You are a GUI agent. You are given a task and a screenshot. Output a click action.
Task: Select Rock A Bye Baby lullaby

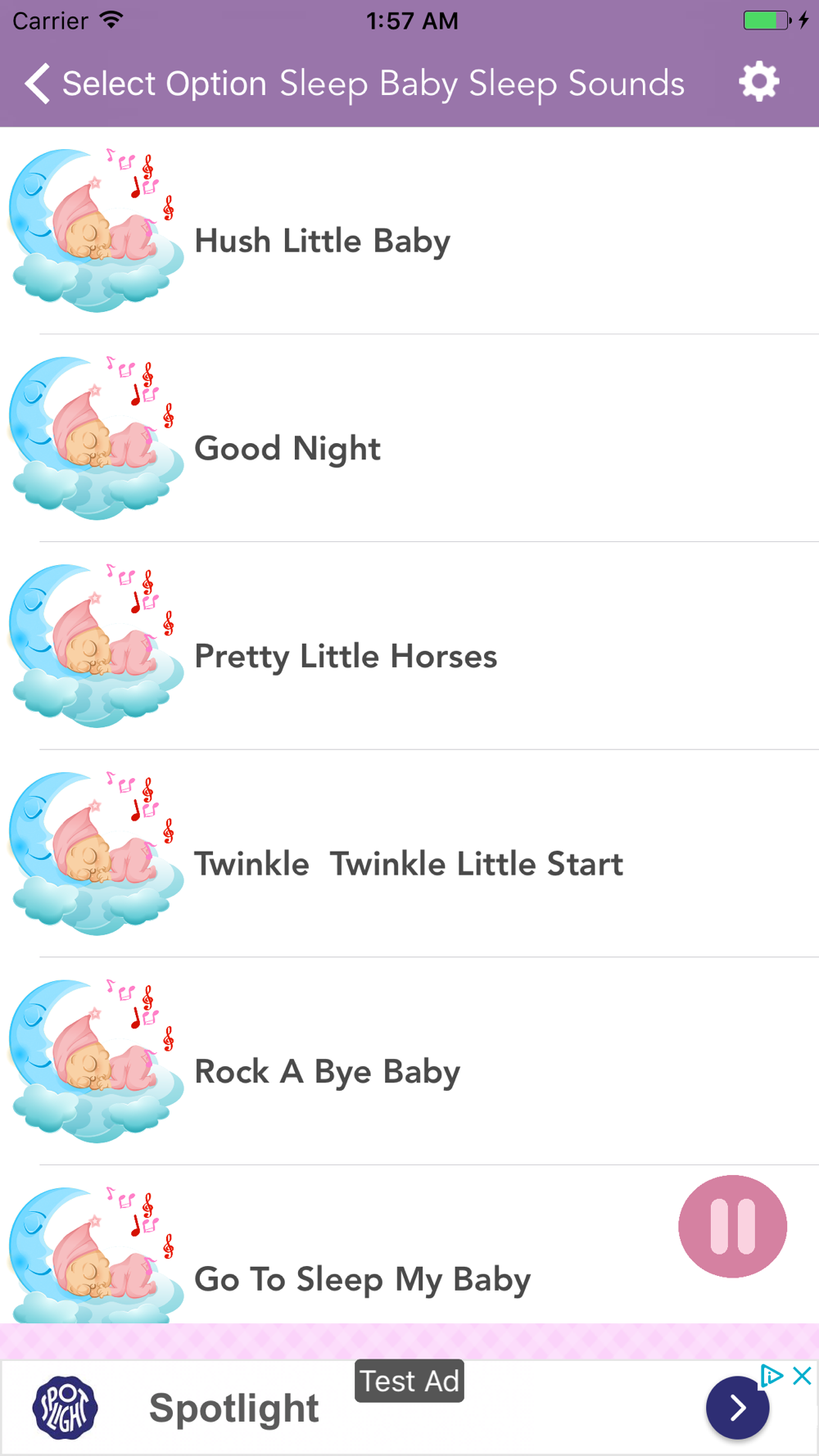tap(327, 1072)
